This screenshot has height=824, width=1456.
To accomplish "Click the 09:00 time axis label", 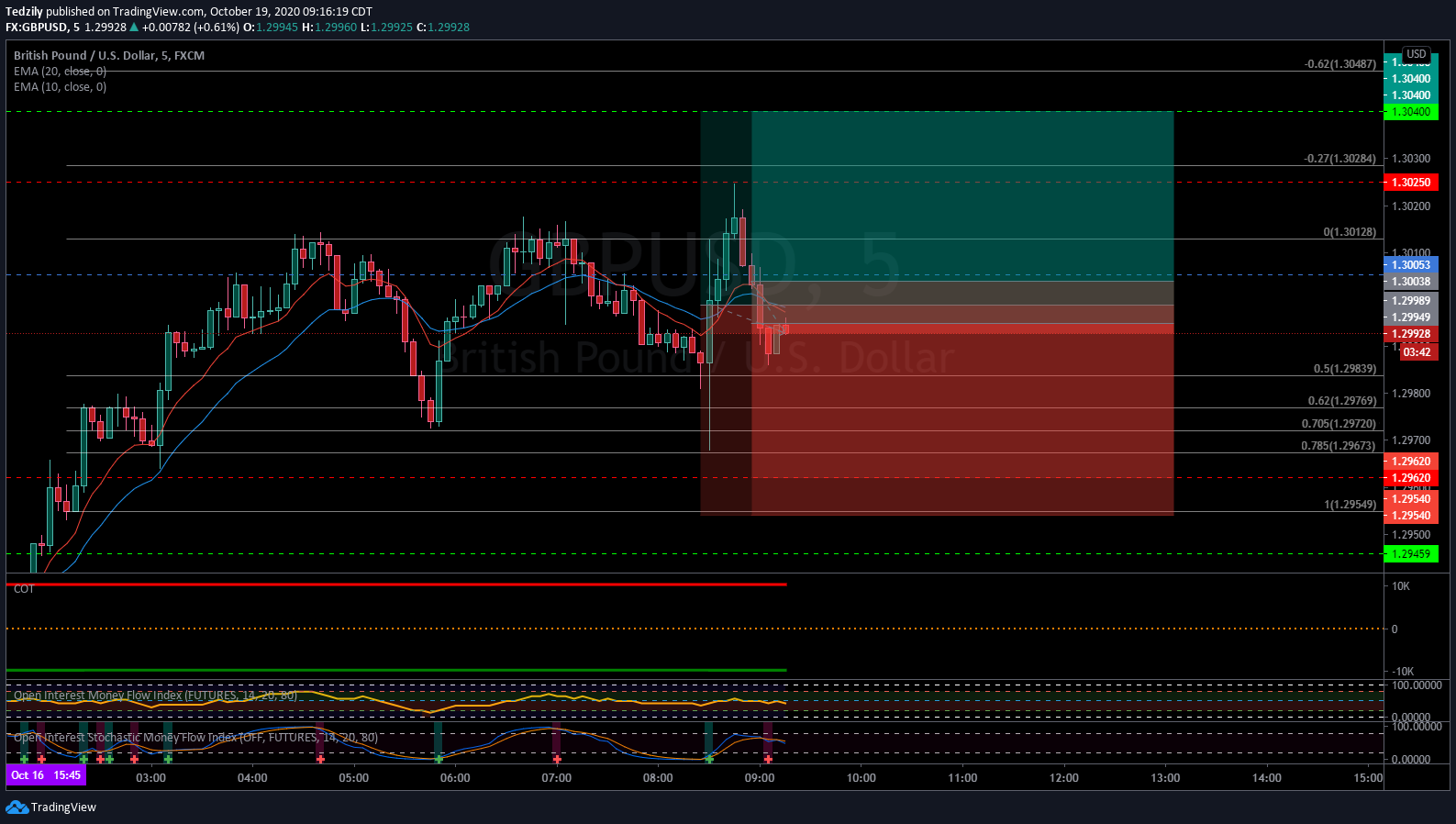I will (x=760, y=778).
